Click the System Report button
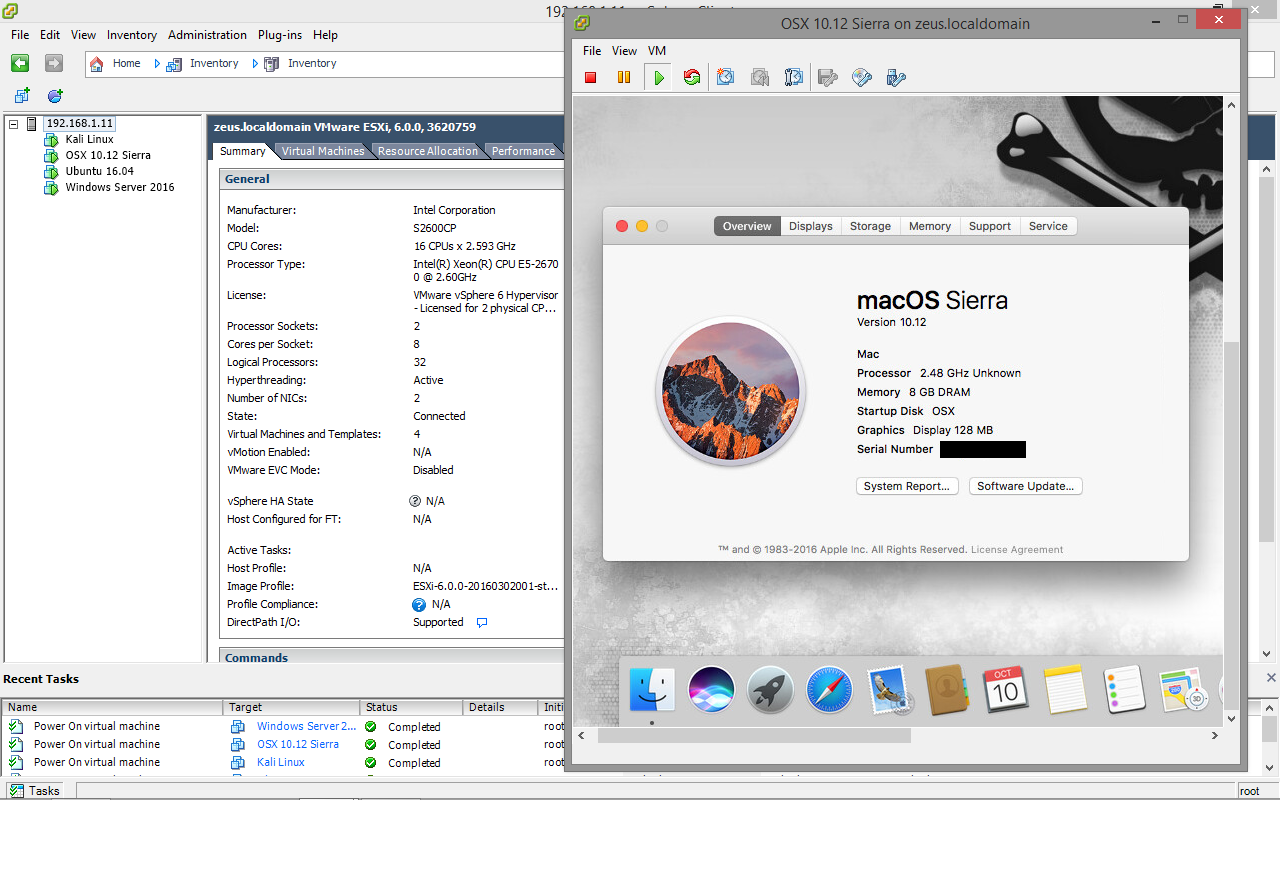Screen dimensions: 1280x886 [x=907, y=486]
